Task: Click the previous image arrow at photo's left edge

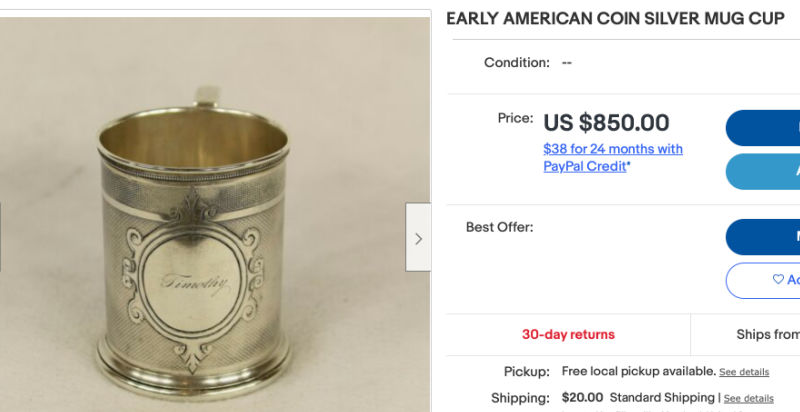Action: [x=1, y=238]
